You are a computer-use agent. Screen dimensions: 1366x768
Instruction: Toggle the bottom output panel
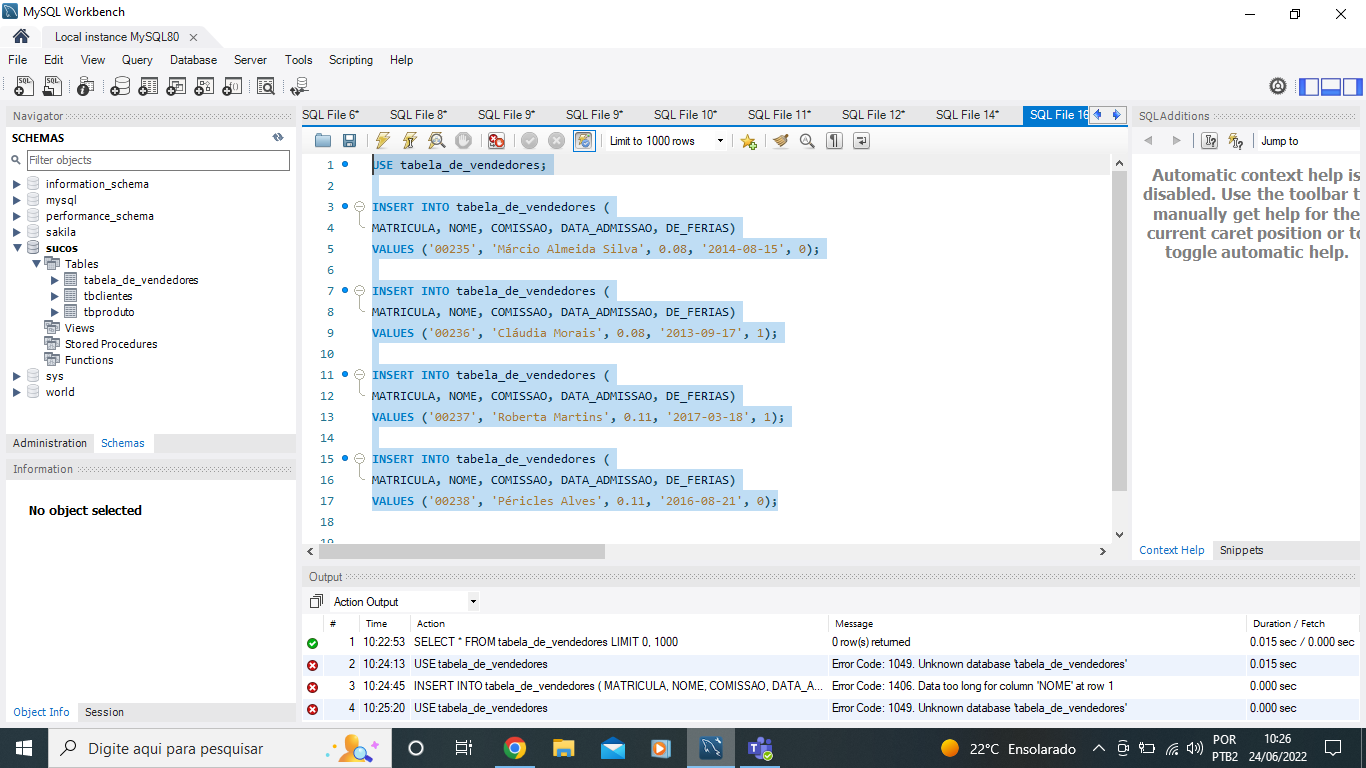[x=1331, y=87]
